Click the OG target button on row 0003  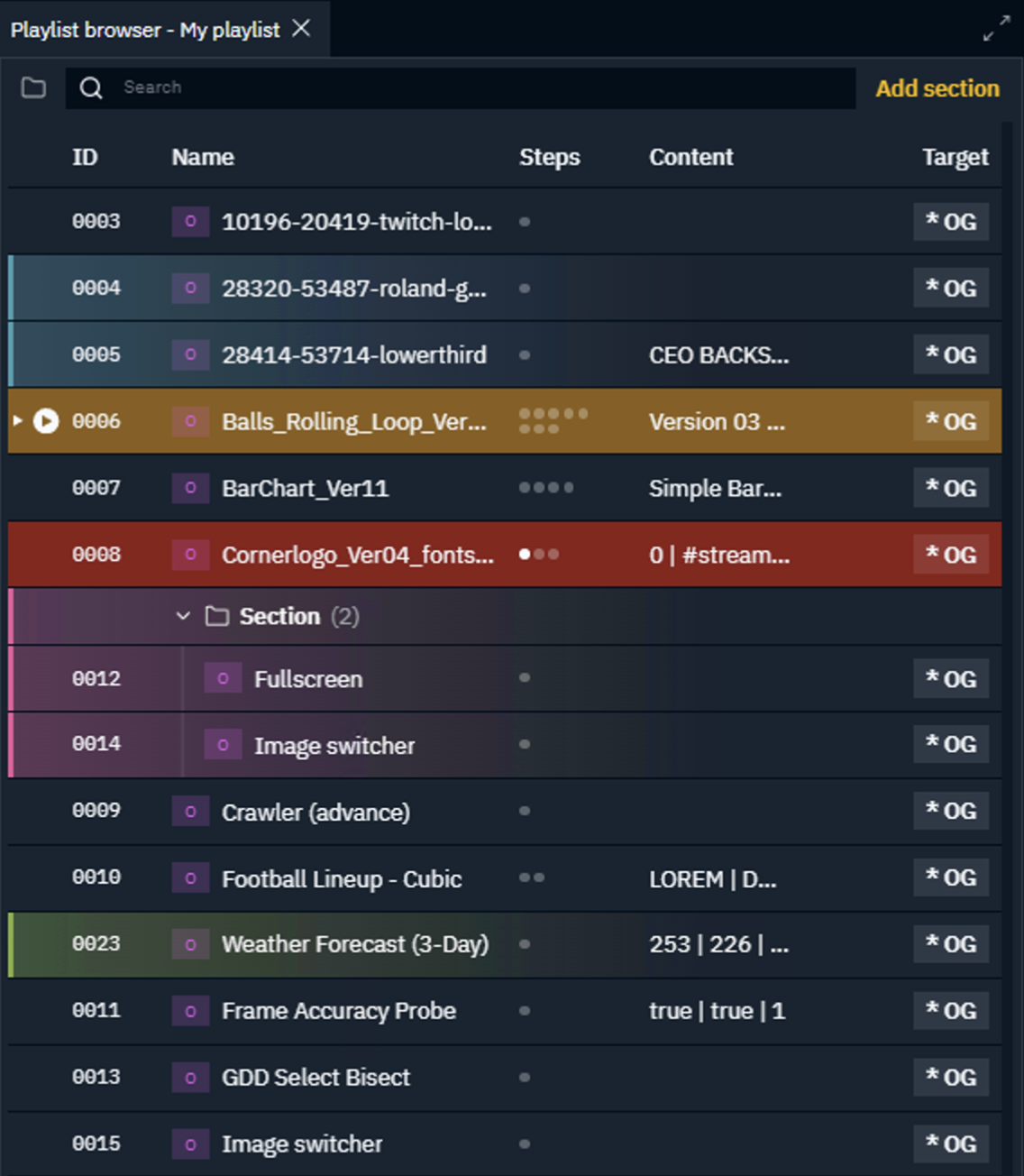tap(951, 222)
